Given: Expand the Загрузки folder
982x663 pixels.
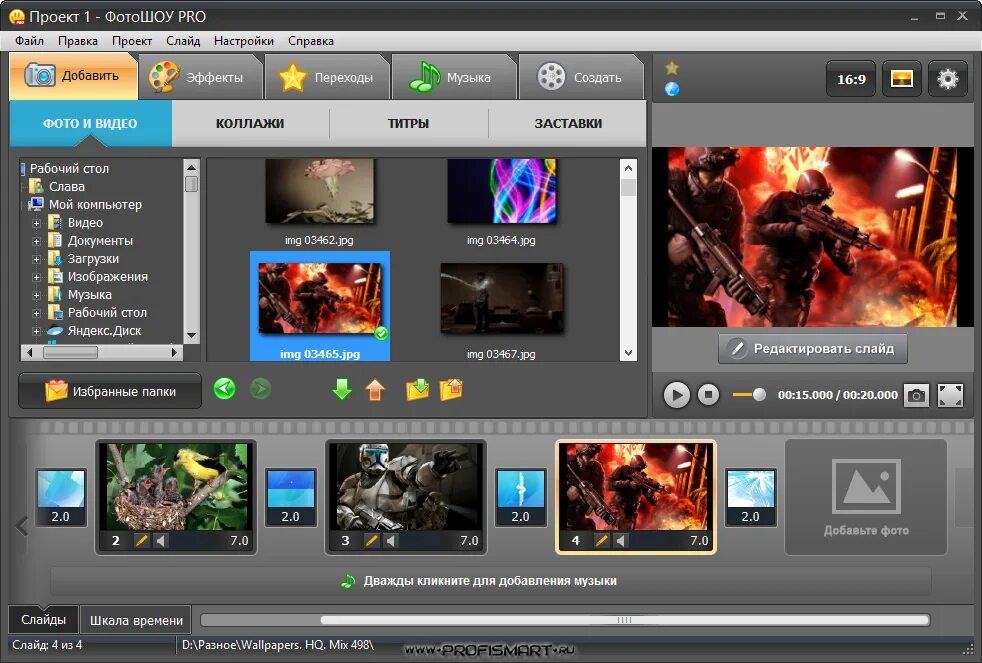Looking at the screenshot, I should click(x=36, y=259).
